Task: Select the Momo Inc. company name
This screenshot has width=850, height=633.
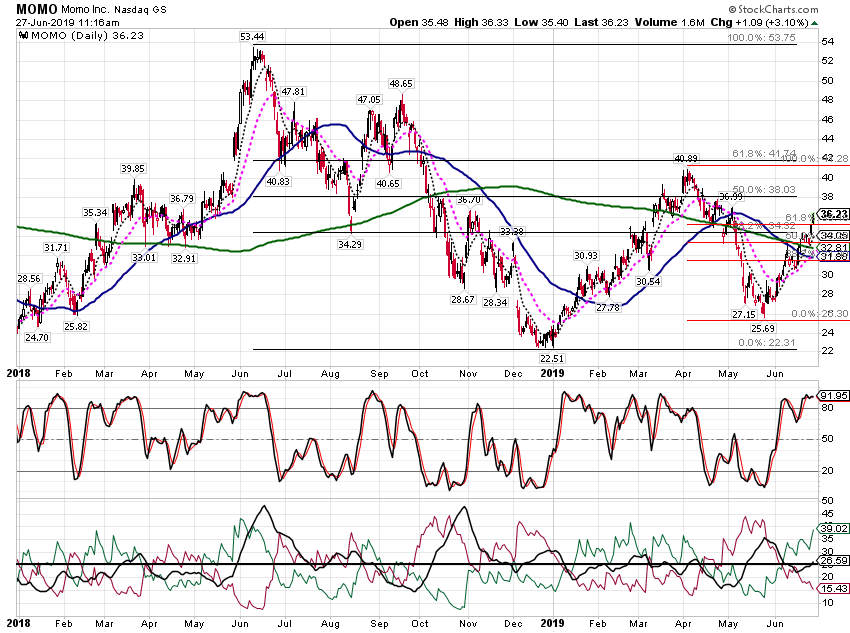Action: [x=86, y=10]
